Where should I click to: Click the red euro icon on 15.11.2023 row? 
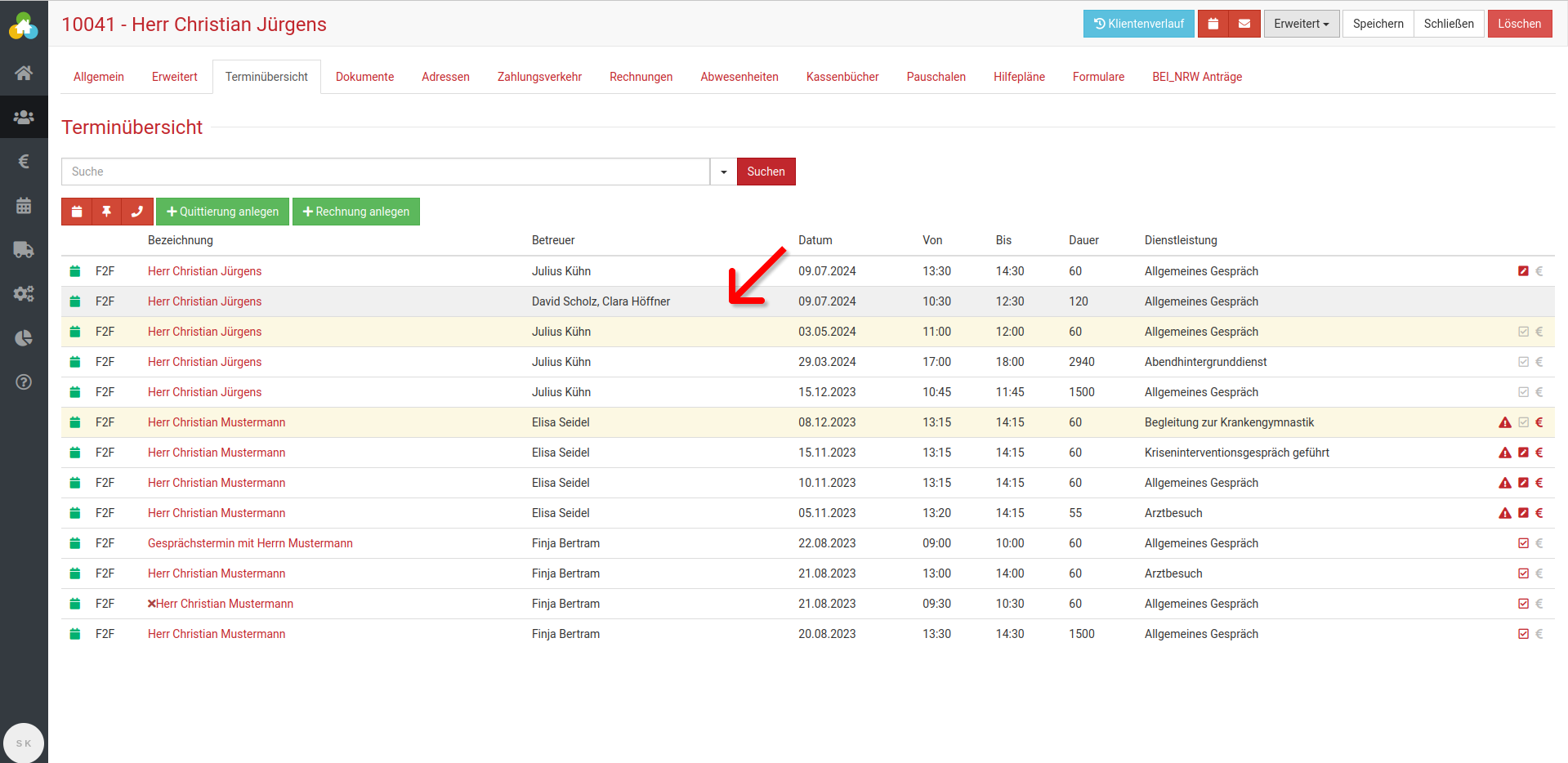1539,453
